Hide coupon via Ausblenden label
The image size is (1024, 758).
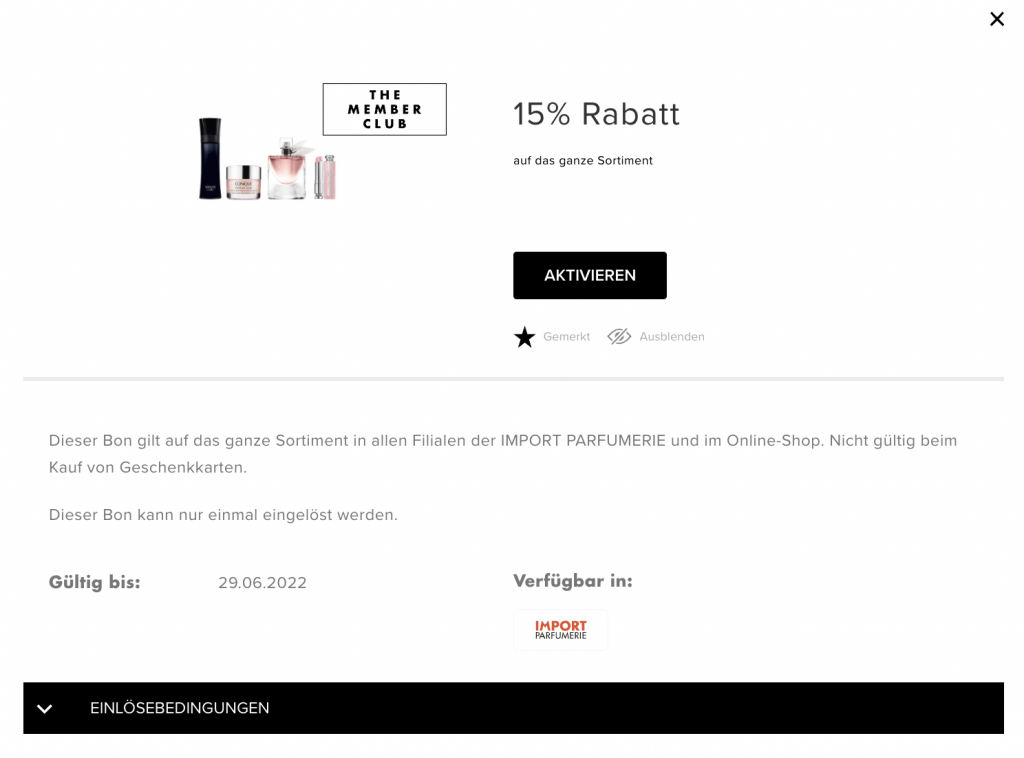click(x=672, y=337)
